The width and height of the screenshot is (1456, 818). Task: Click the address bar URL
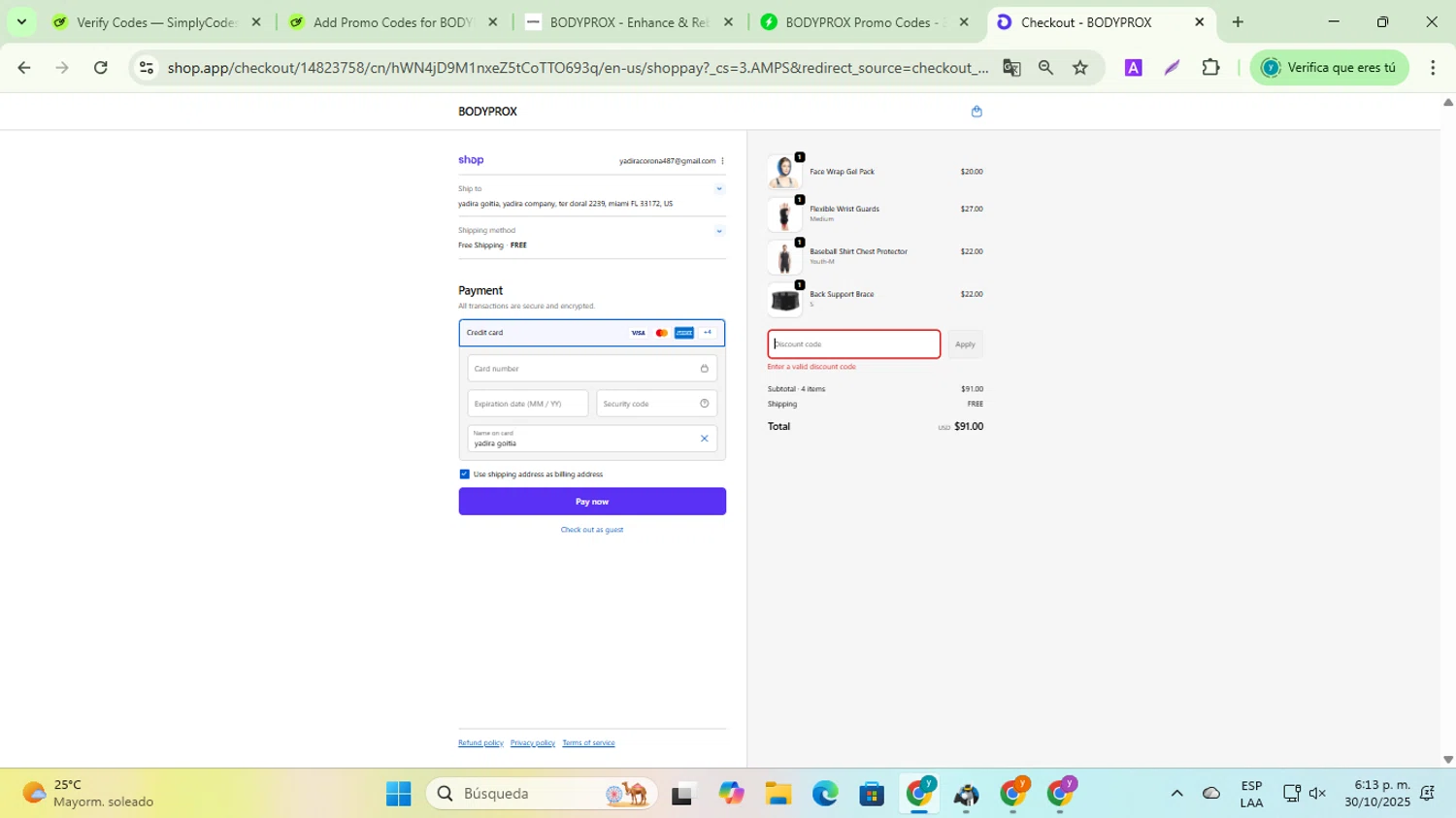click(x=578, y=68)
